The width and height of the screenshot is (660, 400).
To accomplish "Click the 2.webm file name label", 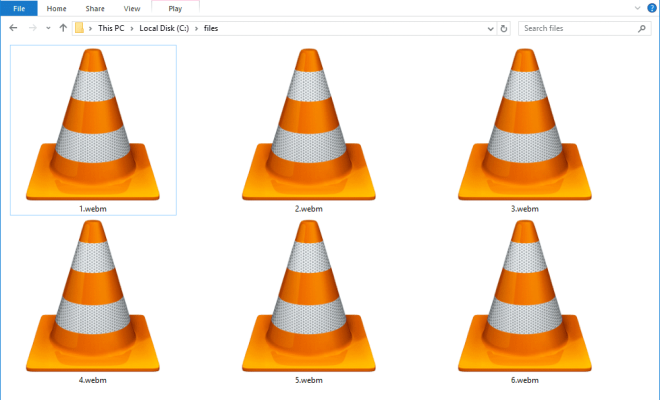I will [x=309, y=208].
